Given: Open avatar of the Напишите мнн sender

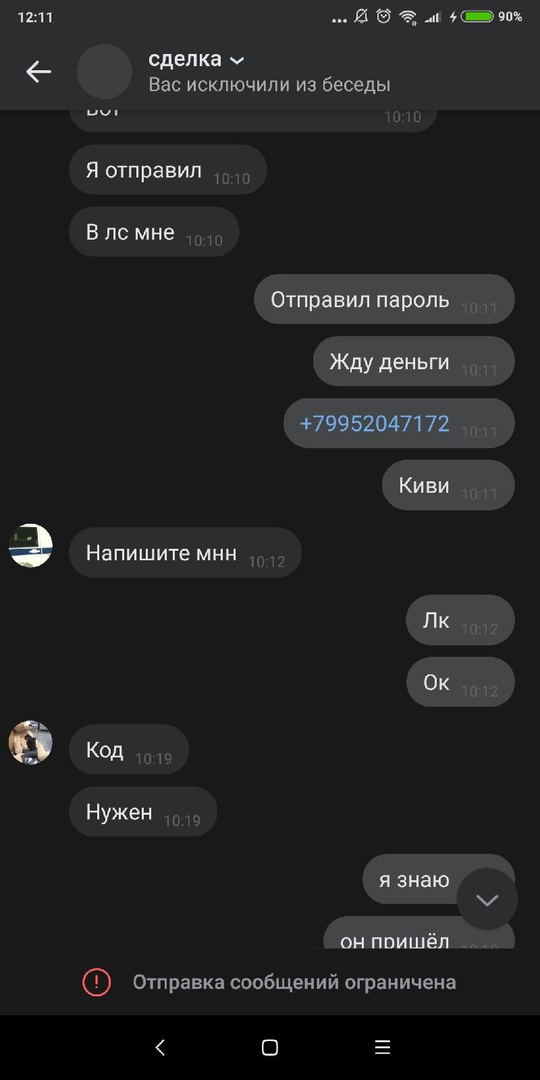Looking at the screenshot, I should coord(30,546).
